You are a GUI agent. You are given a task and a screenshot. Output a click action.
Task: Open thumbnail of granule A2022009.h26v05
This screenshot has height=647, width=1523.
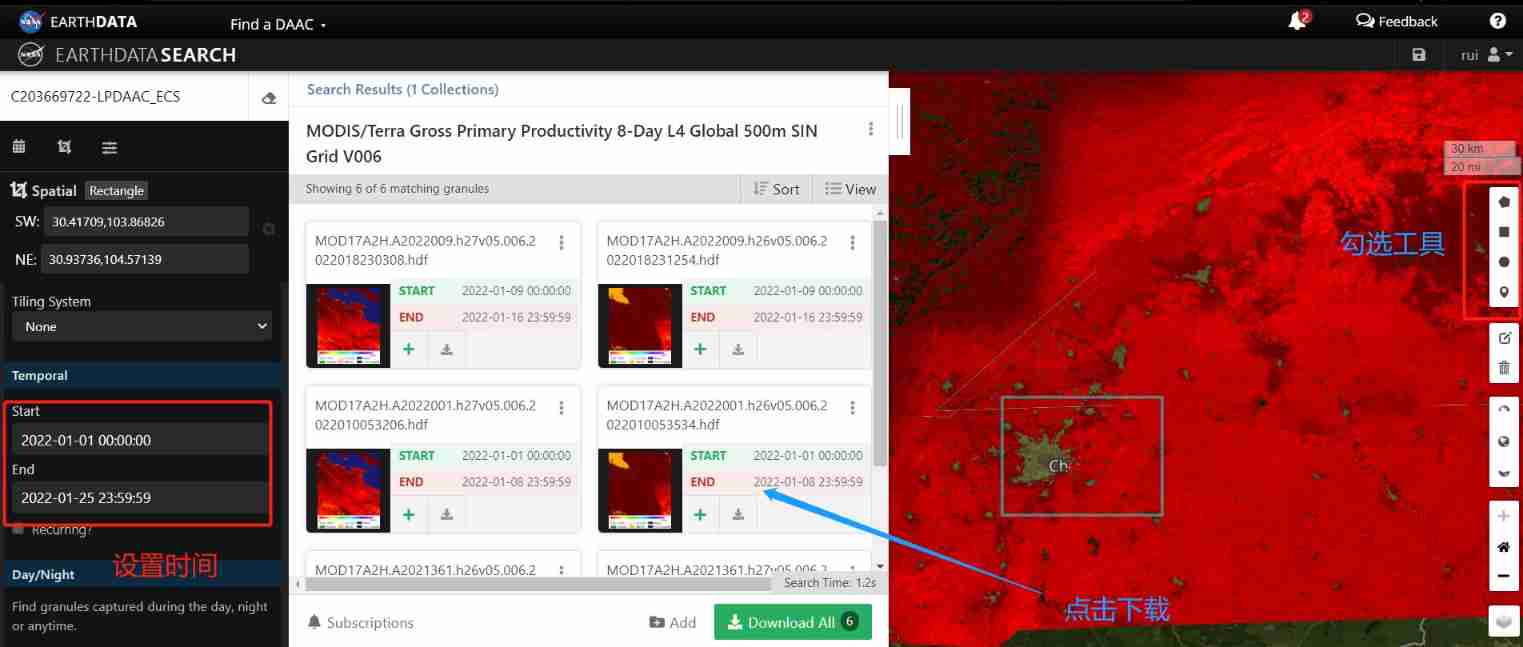click(640, 325)
